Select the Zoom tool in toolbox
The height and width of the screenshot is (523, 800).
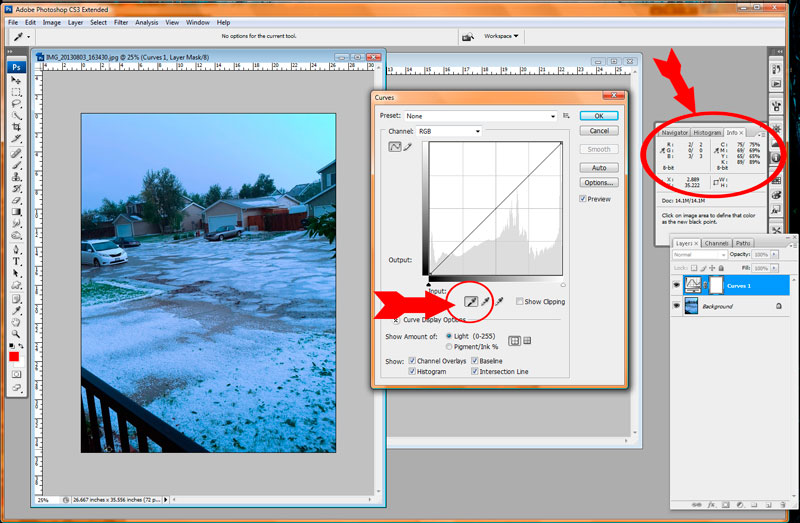pyautogui.click(x=16, y=334)
